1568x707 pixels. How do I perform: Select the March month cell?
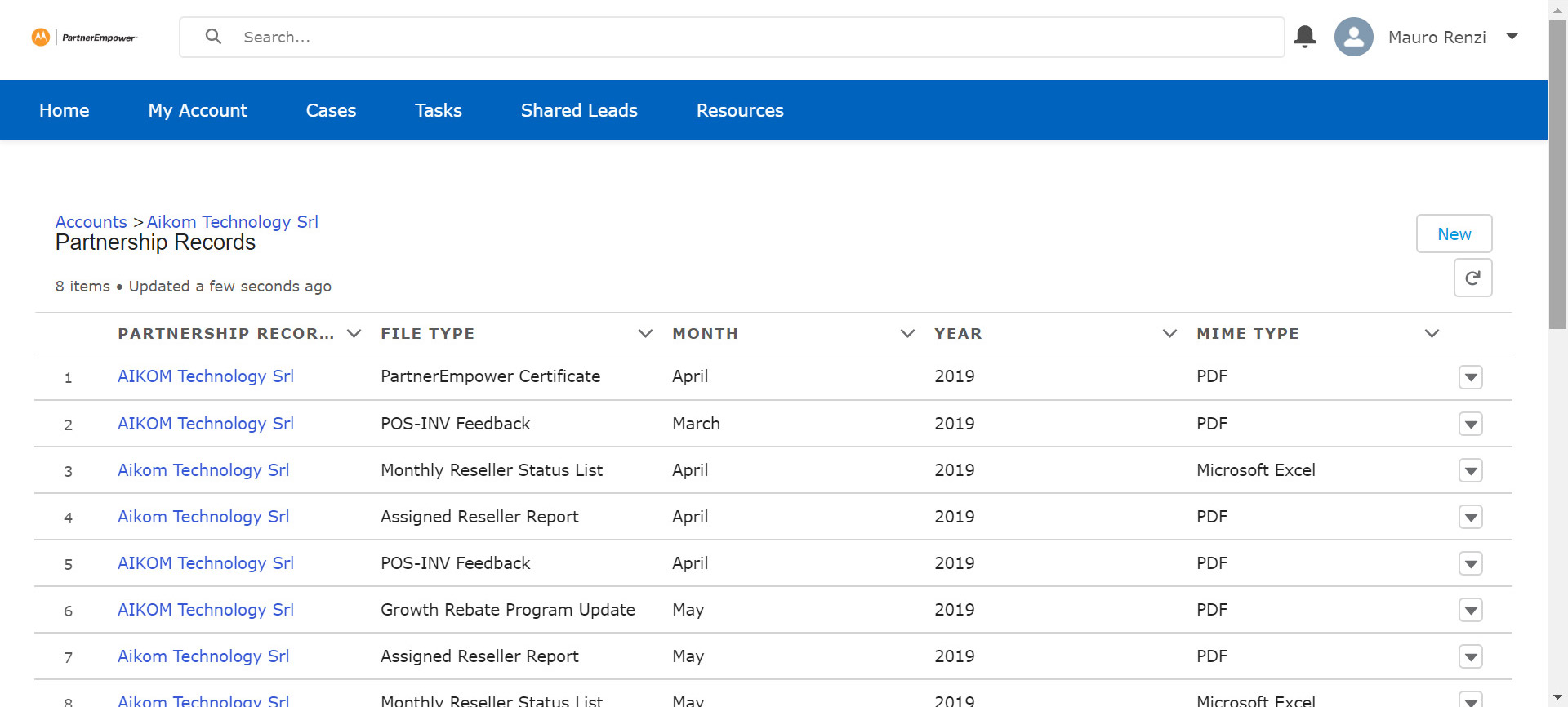(696, 424)
